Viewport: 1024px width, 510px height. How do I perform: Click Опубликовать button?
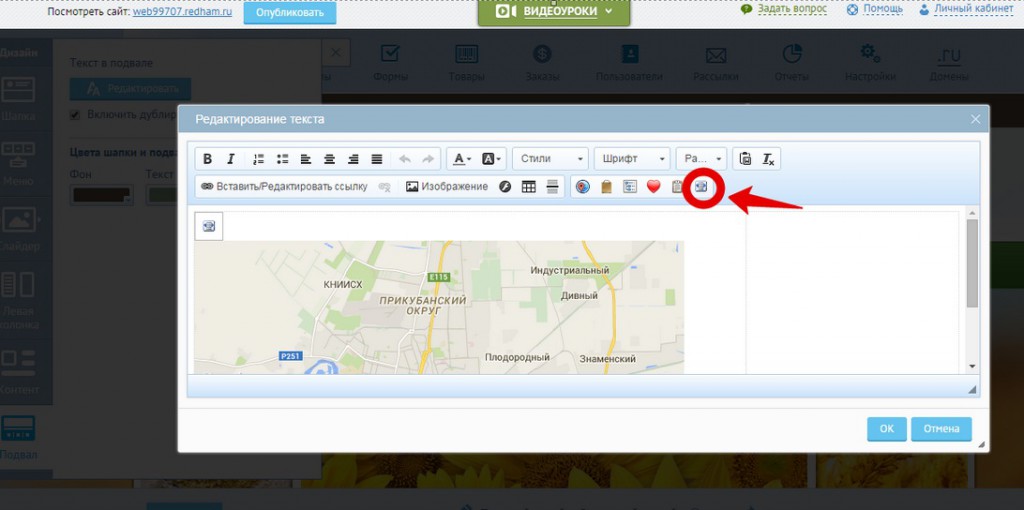coord(290,13)
